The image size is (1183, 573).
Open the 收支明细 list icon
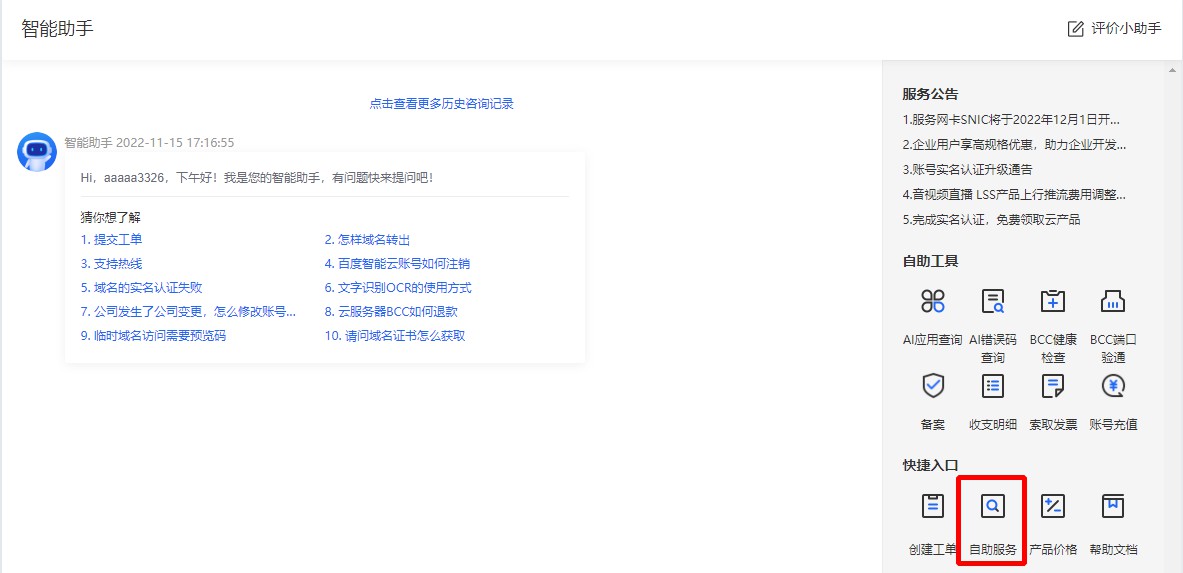click(x=993, y=386)
